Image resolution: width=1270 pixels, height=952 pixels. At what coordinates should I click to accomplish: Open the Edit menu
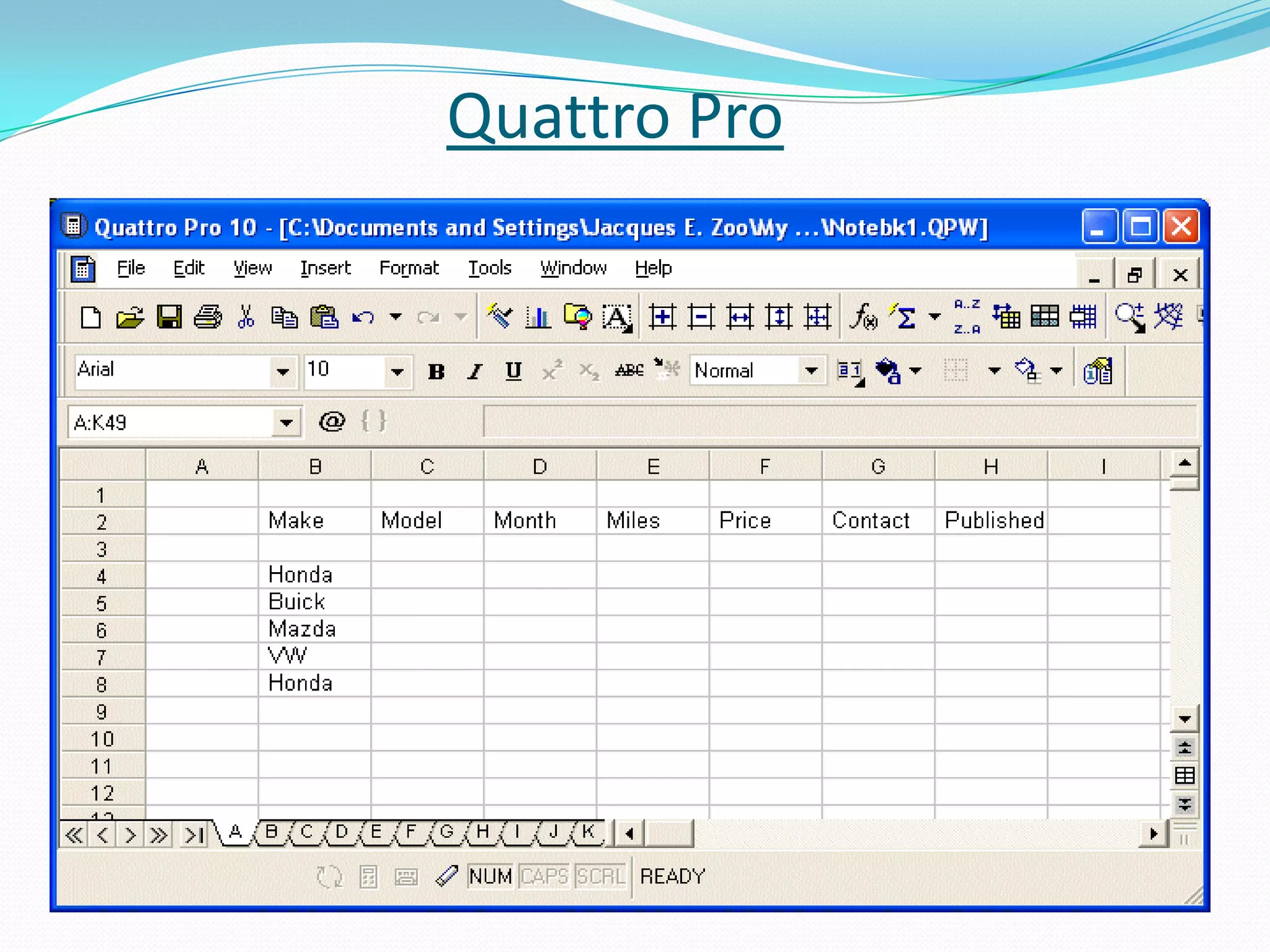point(189,268)
